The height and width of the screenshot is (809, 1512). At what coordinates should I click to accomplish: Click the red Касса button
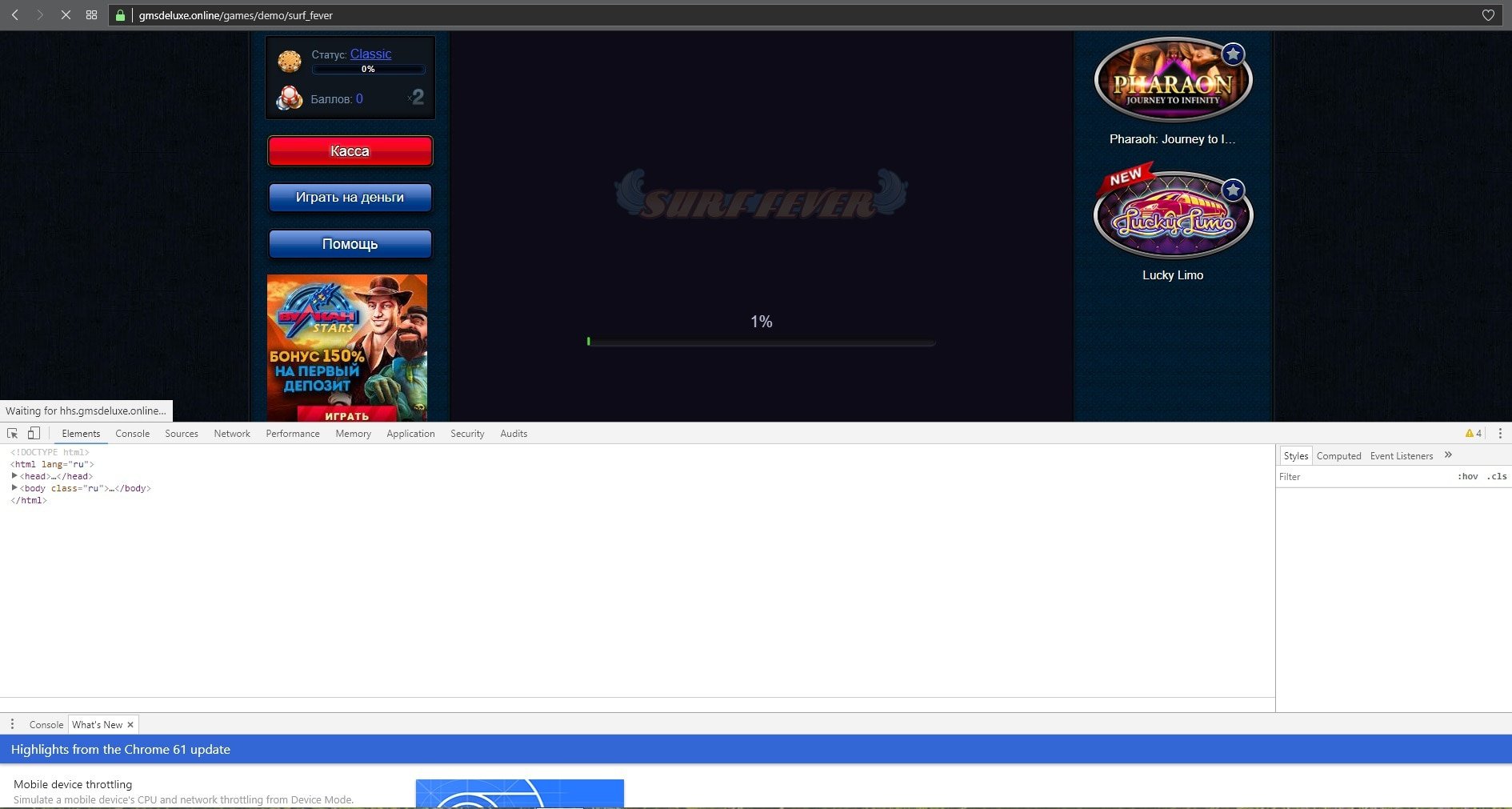pos(350,151)
